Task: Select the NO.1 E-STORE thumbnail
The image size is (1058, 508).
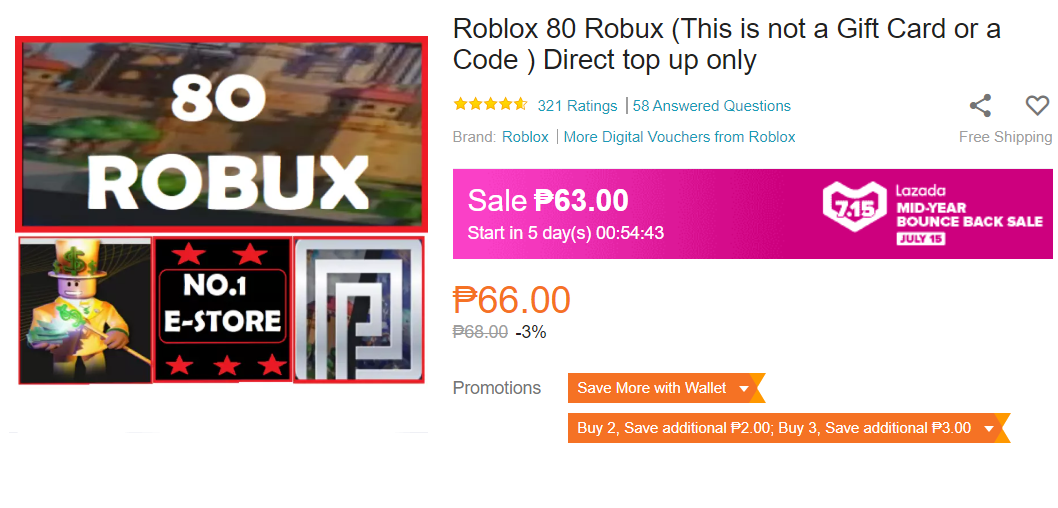Action: 223,309
